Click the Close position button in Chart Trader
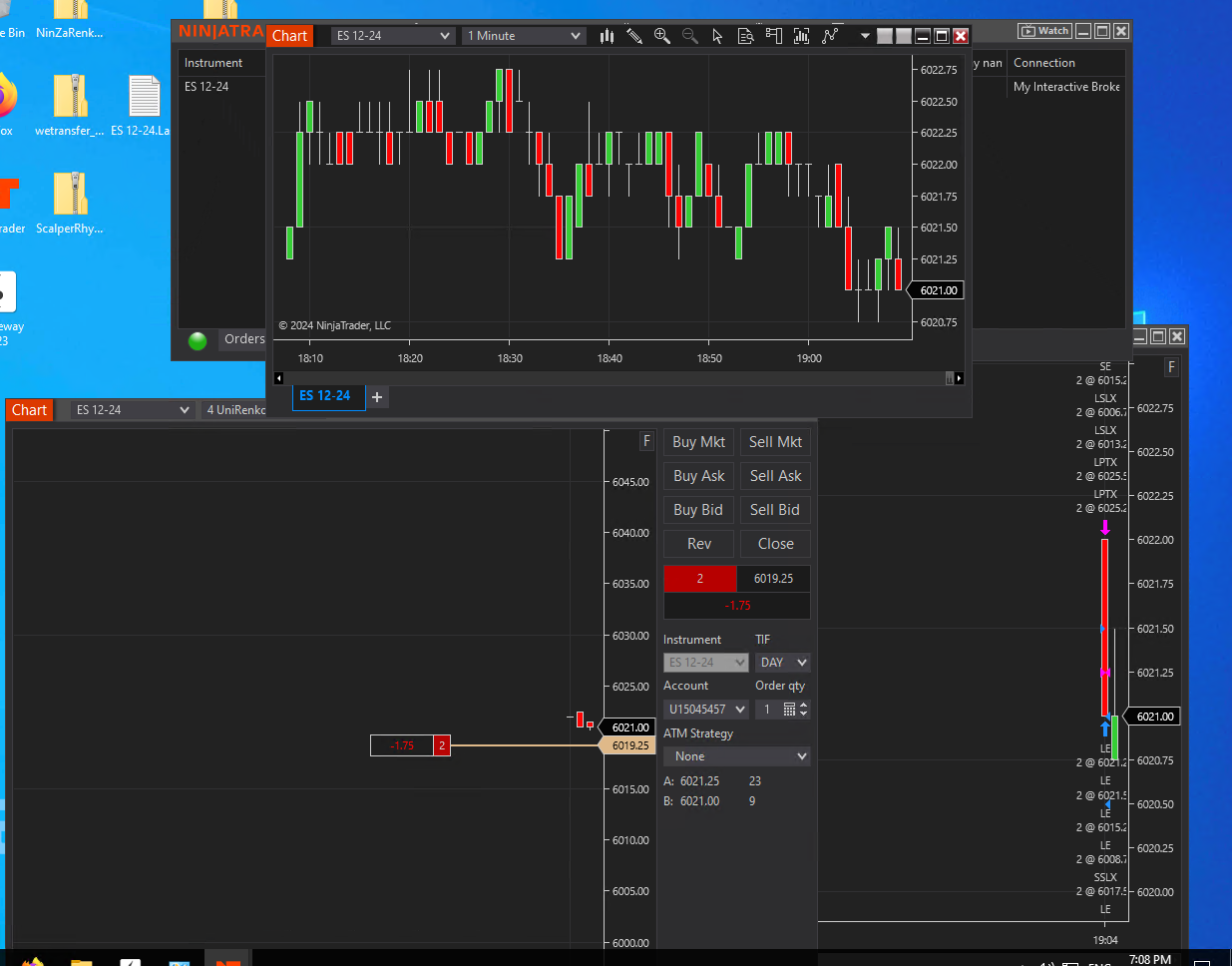The width and height of the screenshot is (1232, 966). tap(775, 544)
